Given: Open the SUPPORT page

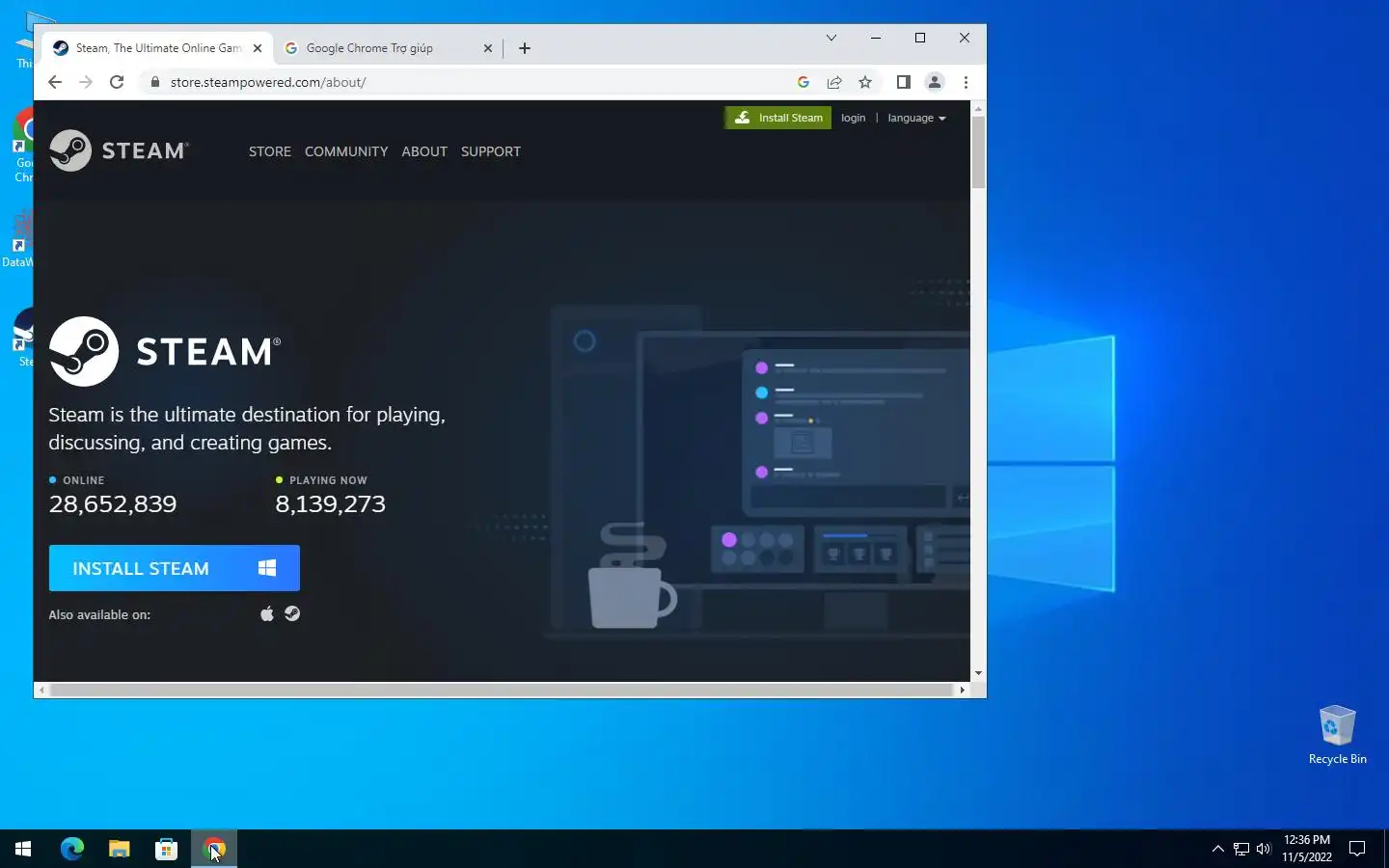Looking at the screenshot, I should tap(491, 151).
